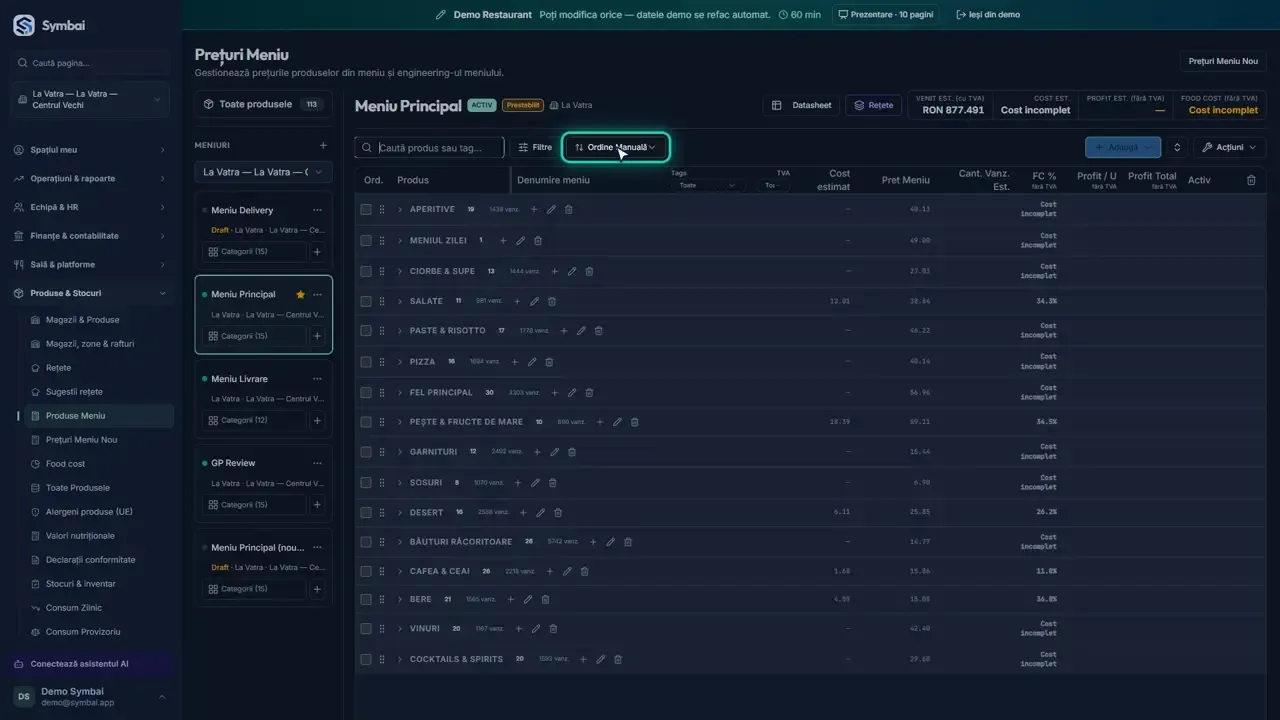1280x720 pixels.
Task: Open the Acțiuni dropdown menu
Action: coord(1229,147)
